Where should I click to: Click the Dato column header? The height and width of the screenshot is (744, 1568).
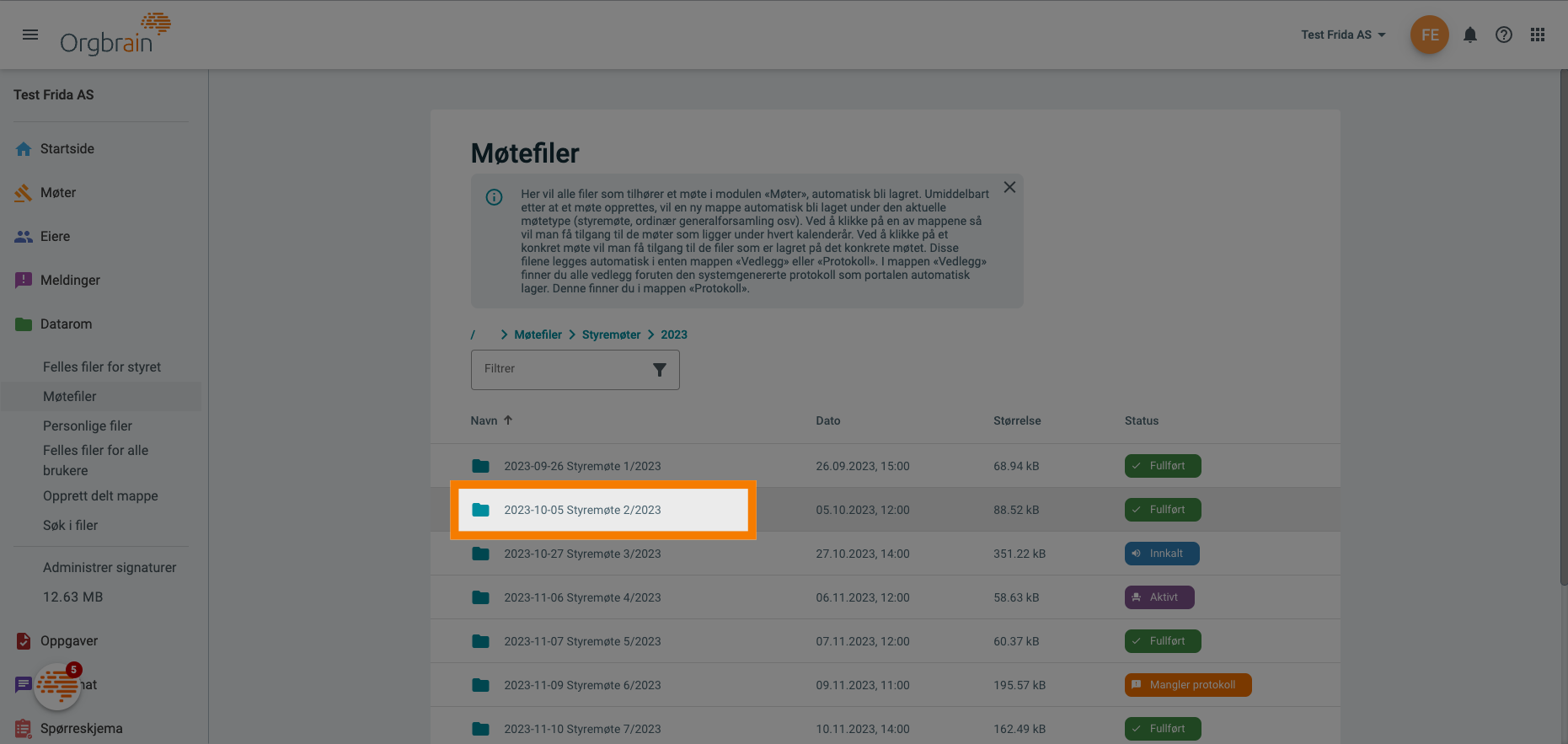click(x=828, y=420)
